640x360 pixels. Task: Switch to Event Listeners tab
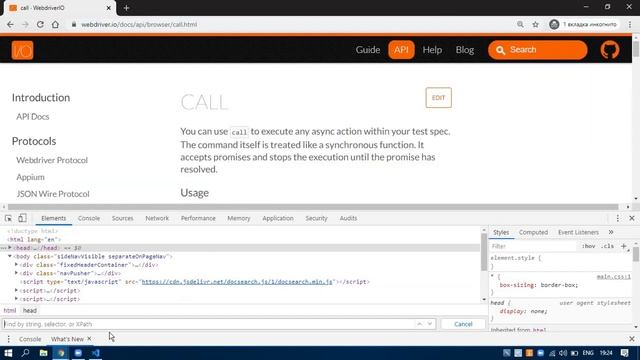[578, 232]
